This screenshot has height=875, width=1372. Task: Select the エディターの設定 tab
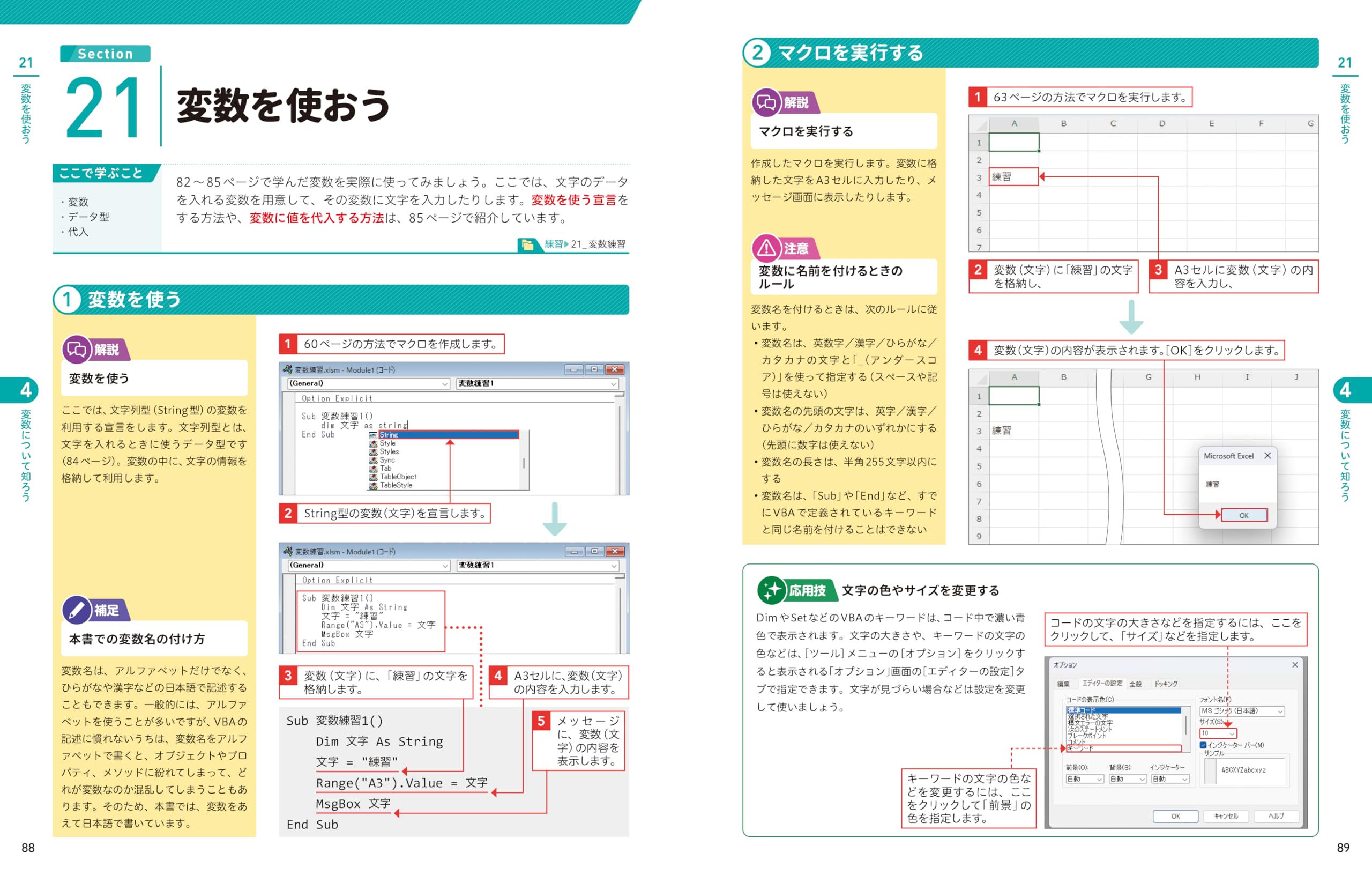[x=1102, y=683]
